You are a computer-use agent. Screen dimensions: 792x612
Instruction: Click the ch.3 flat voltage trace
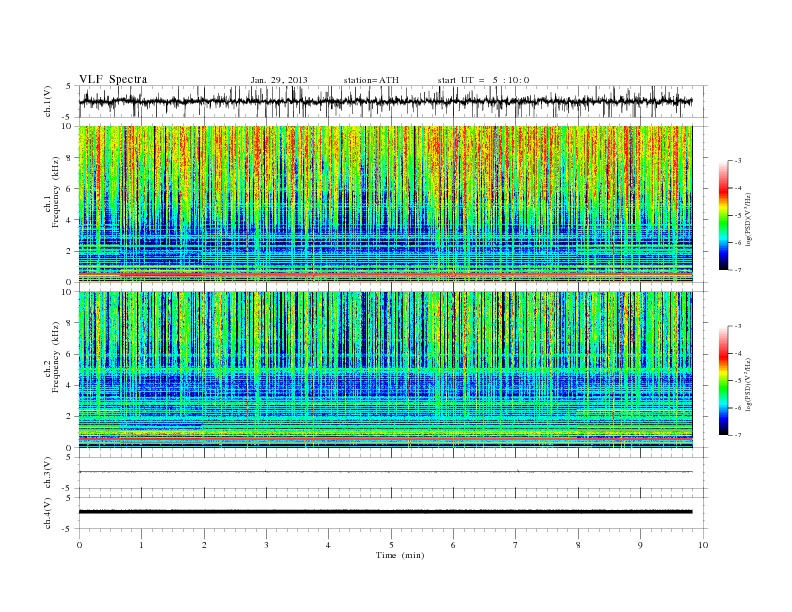(385, 472)
